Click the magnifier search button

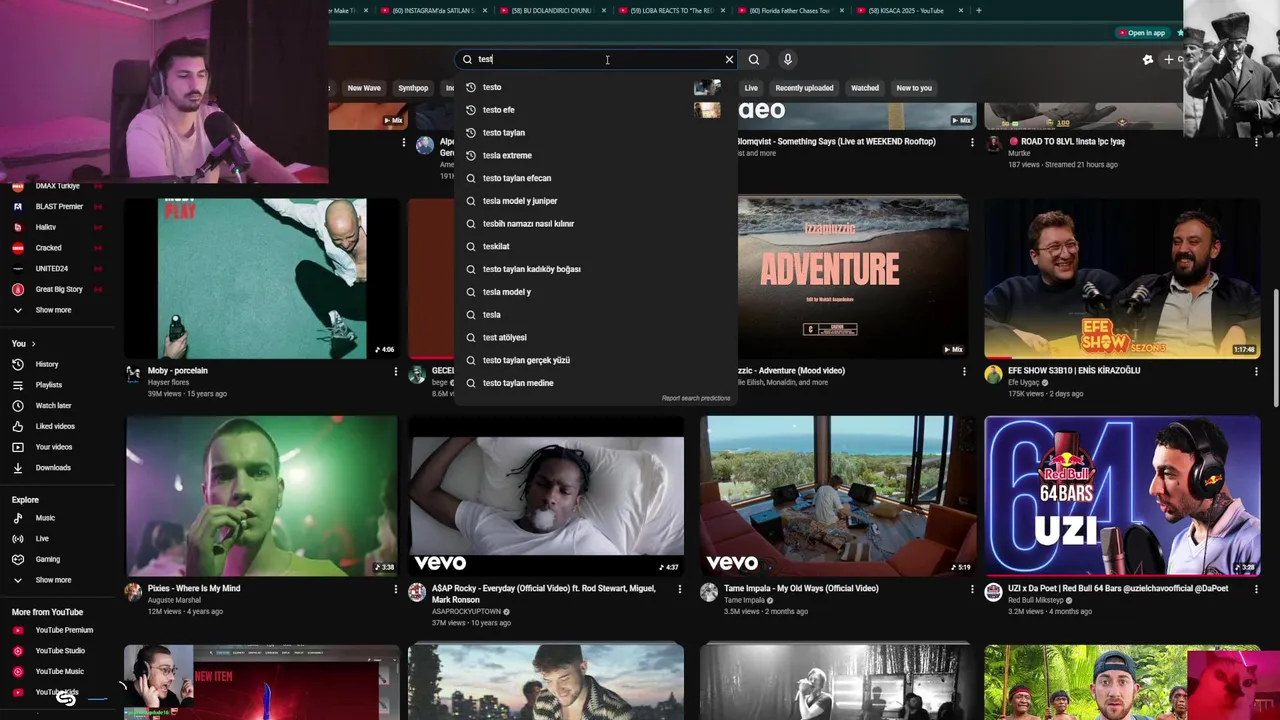pyautogui.click(x=754, y=59)
